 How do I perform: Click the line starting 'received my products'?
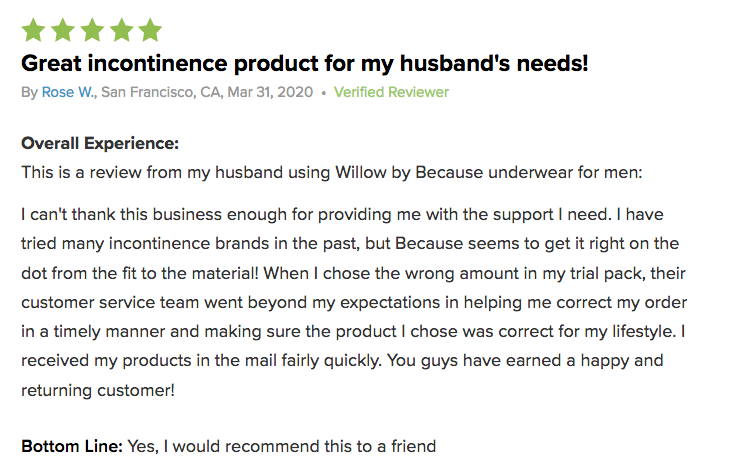click(342, 361)
